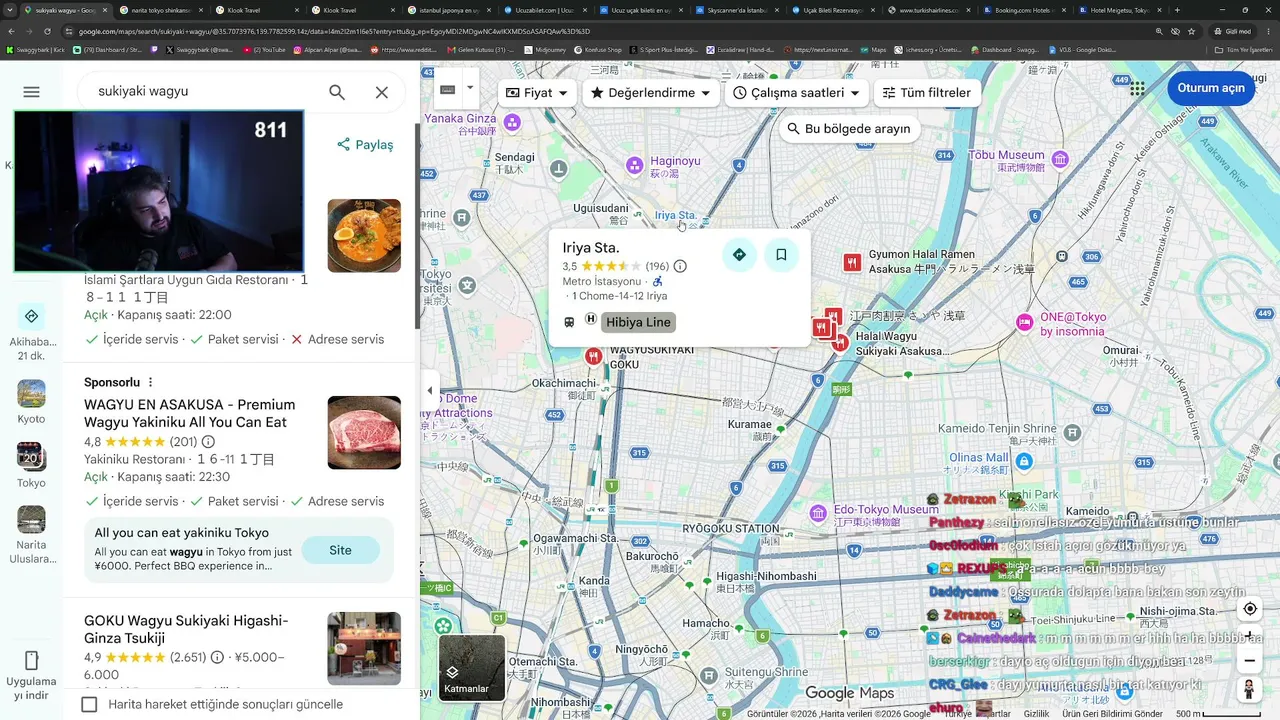Click the show my location icon
1280x720 pixels.
click(1250, 609)
